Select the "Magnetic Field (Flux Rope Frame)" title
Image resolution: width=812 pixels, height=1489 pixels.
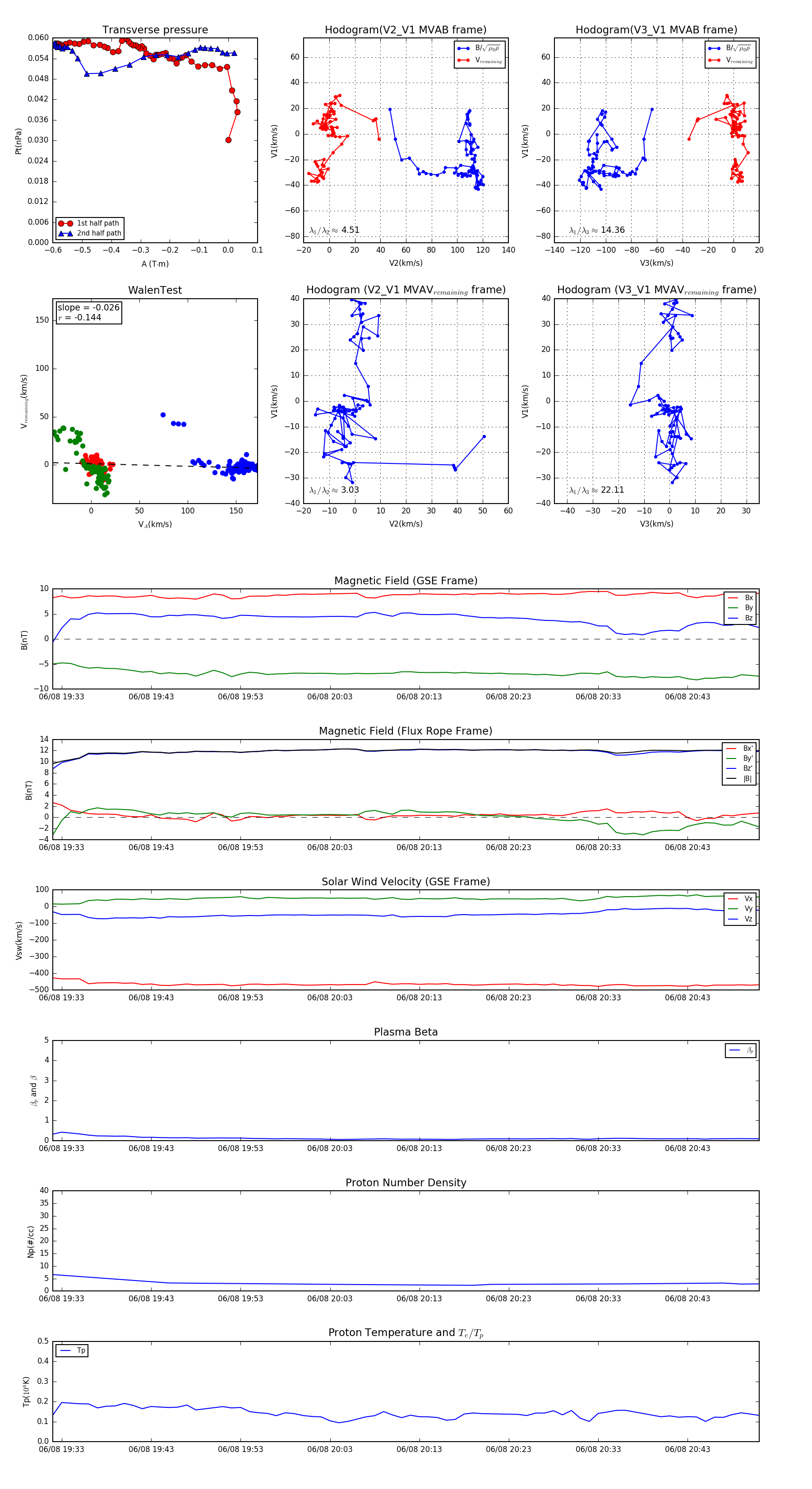(406, 731)
